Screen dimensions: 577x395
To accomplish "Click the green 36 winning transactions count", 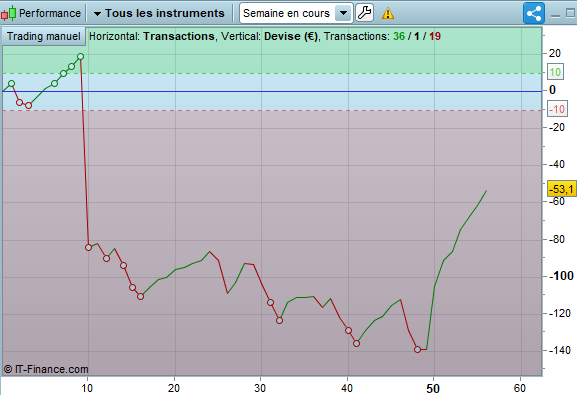I will [x=399, y=36].
